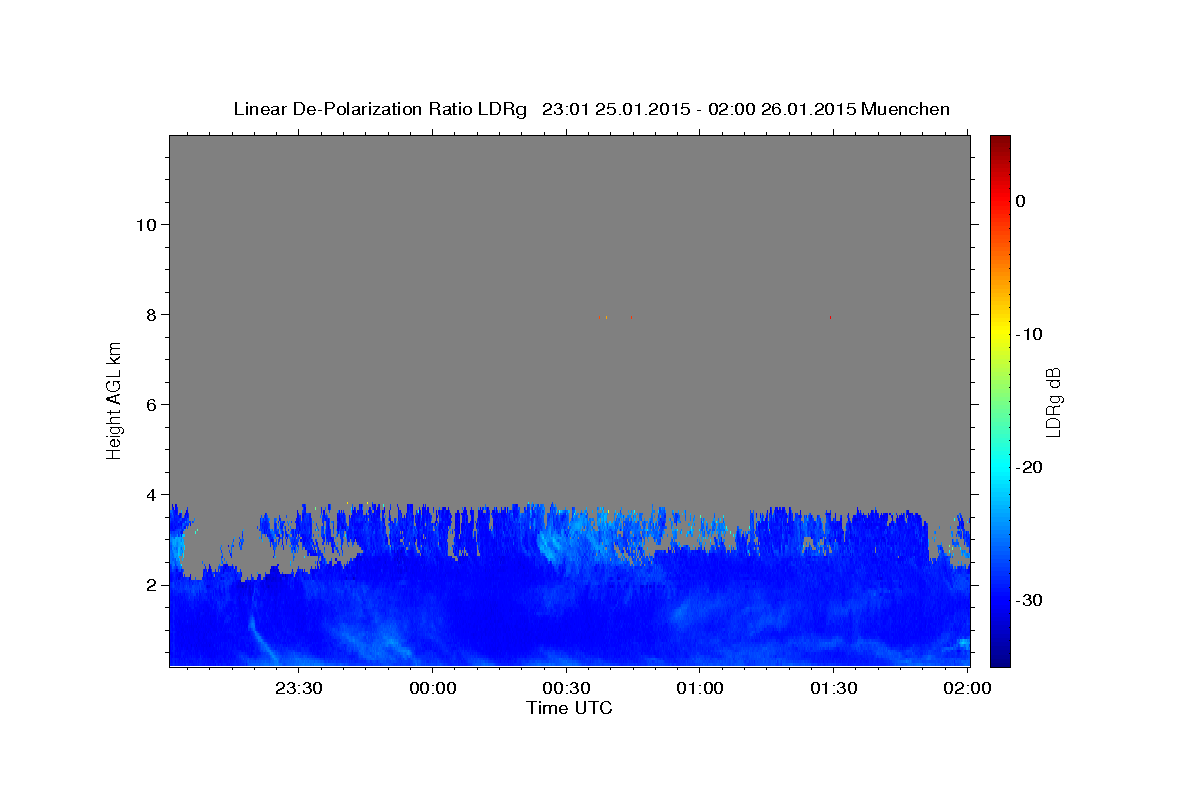Click the orange data speck near 00:40 at 8 km
1200x800 pixels.
click(x=606, y=318)
